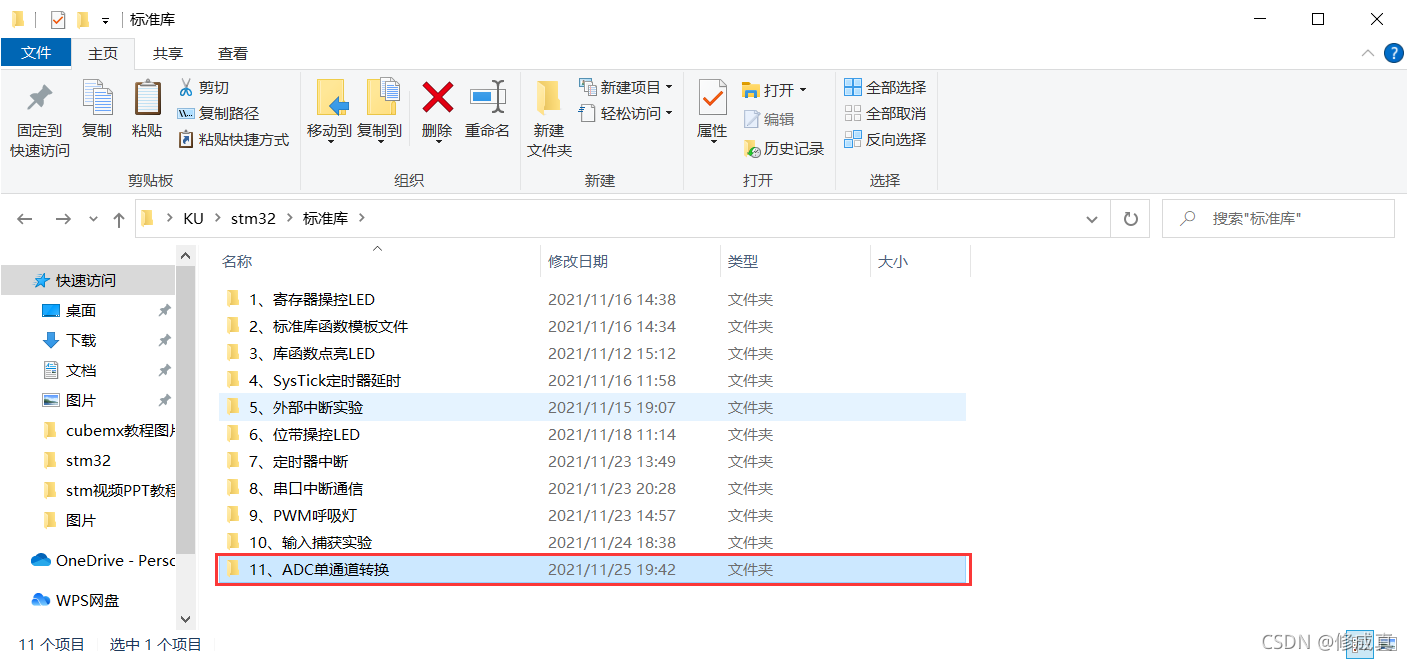Image resolution: width=1408 pixels, height=660 pixels.
Task: Open Properties with the checkmark icon
Action: coord(712,112)
